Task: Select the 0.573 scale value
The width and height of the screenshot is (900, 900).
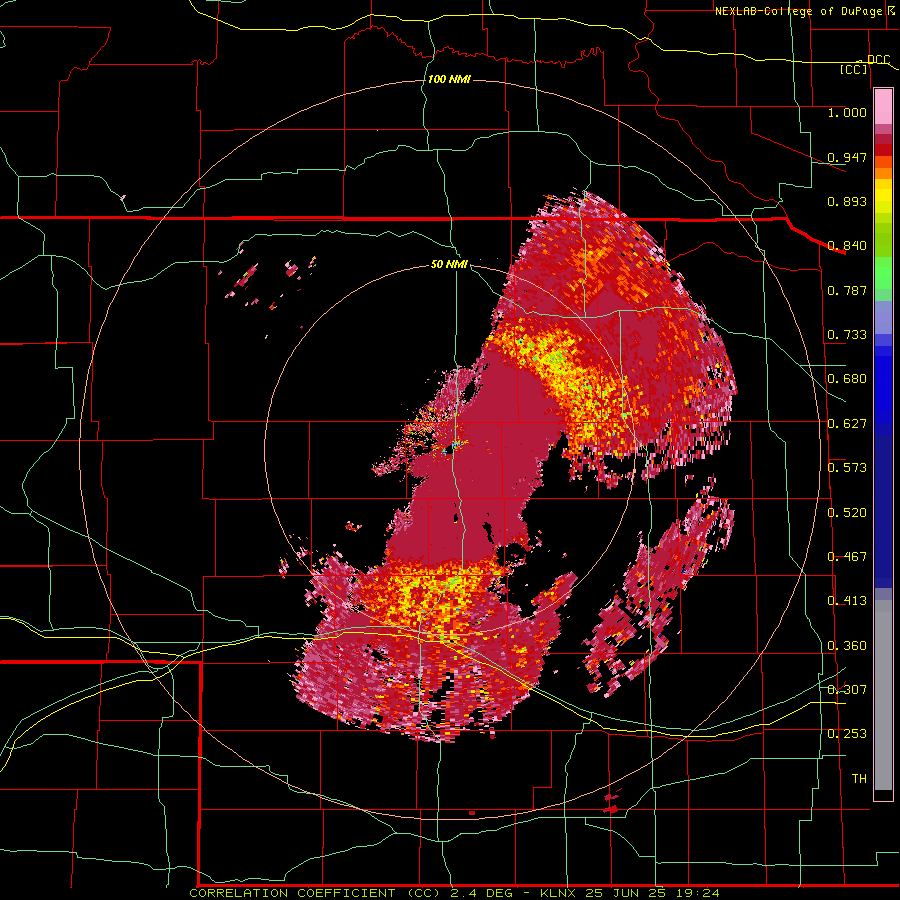Action: (847, 468)
